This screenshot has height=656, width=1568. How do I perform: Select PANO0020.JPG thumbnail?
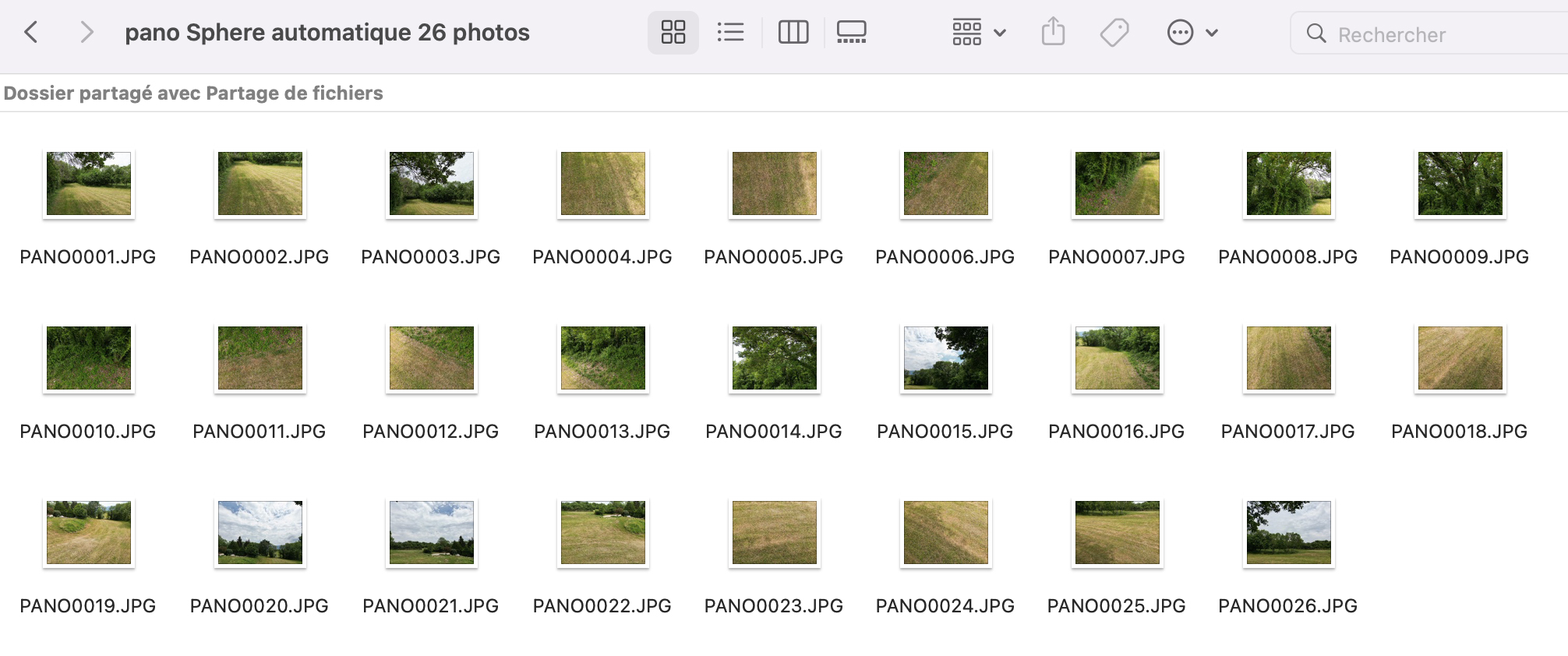click(260, 533)
